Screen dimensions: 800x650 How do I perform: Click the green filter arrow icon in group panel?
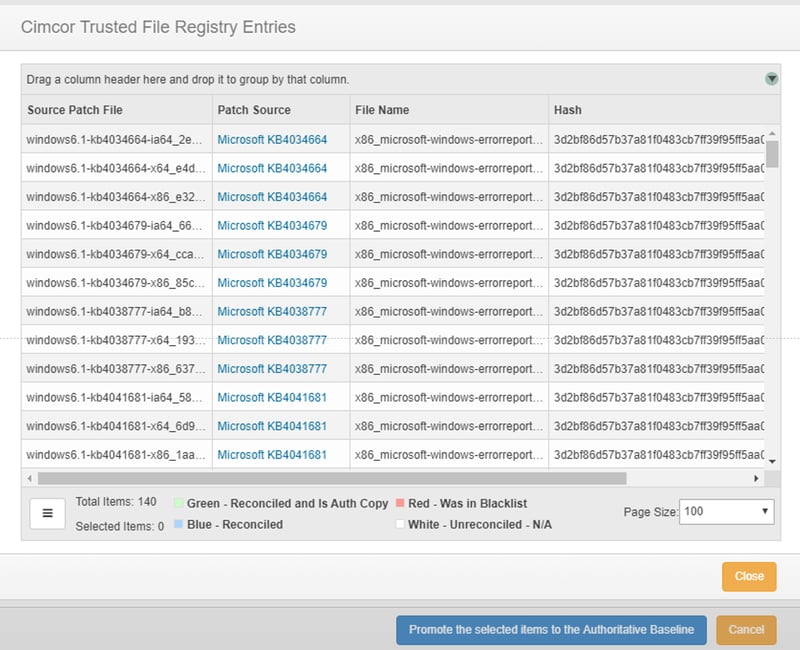(771, 79)
